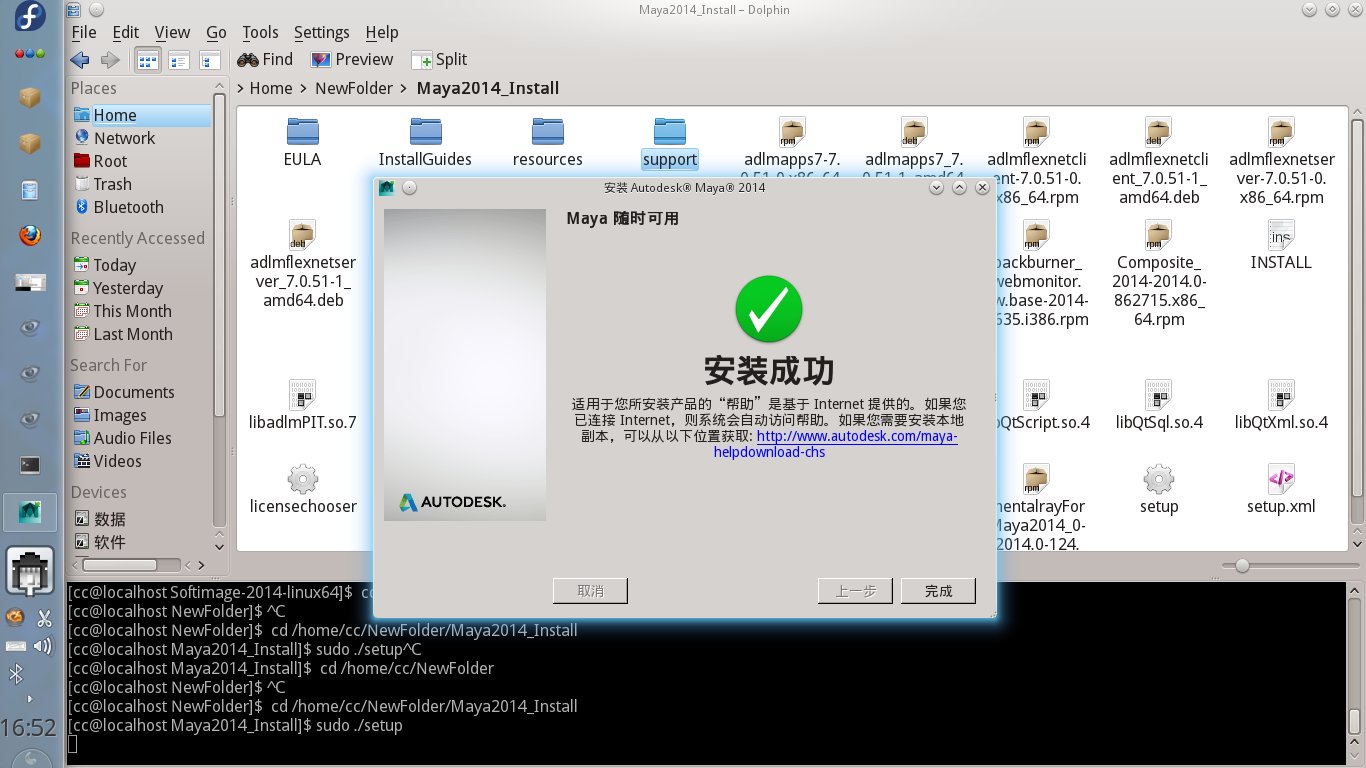Image resolution: width=1366 pixels, height=768 pixels.
Task: Click the Maya installer taskbar icon
Action: tap(30, 511)
